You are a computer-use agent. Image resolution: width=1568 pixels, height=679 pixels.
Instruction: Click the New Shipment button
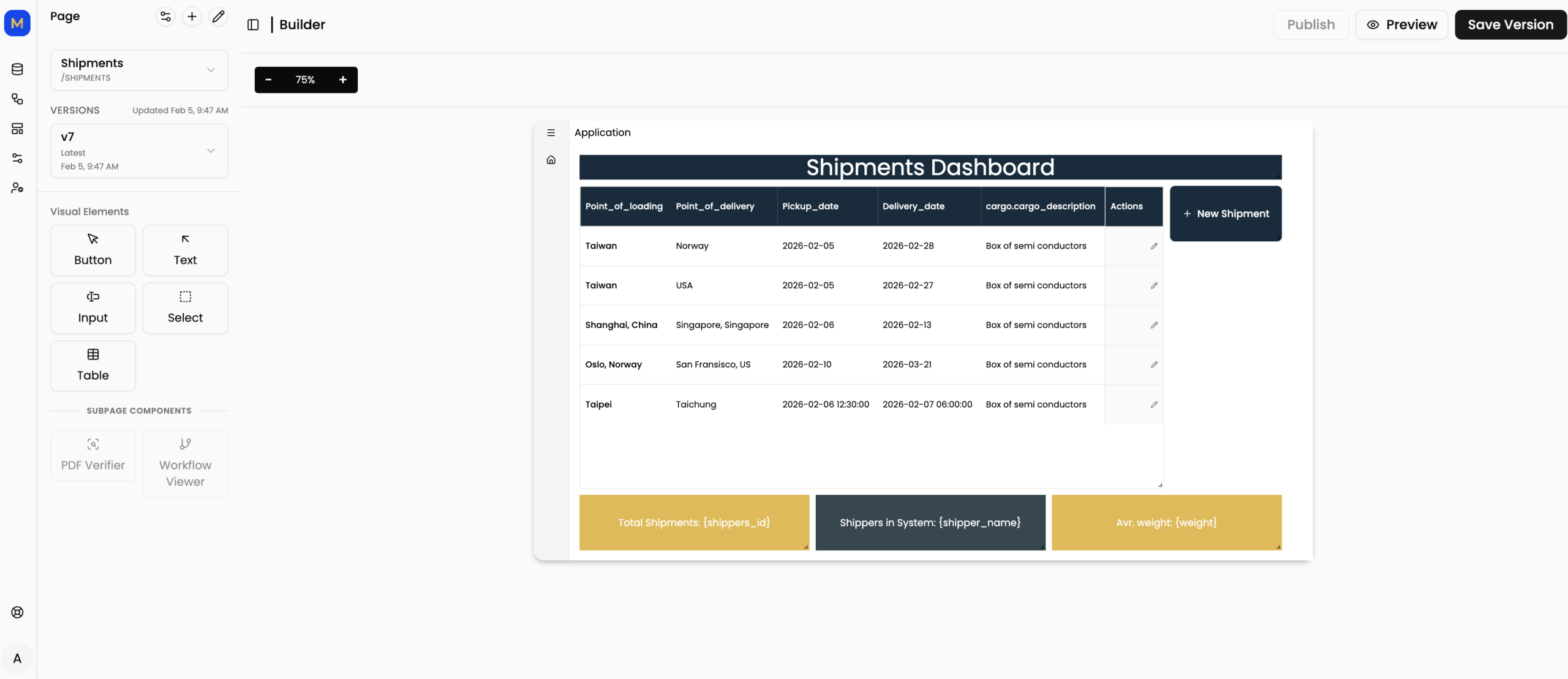coord(1226,214)
